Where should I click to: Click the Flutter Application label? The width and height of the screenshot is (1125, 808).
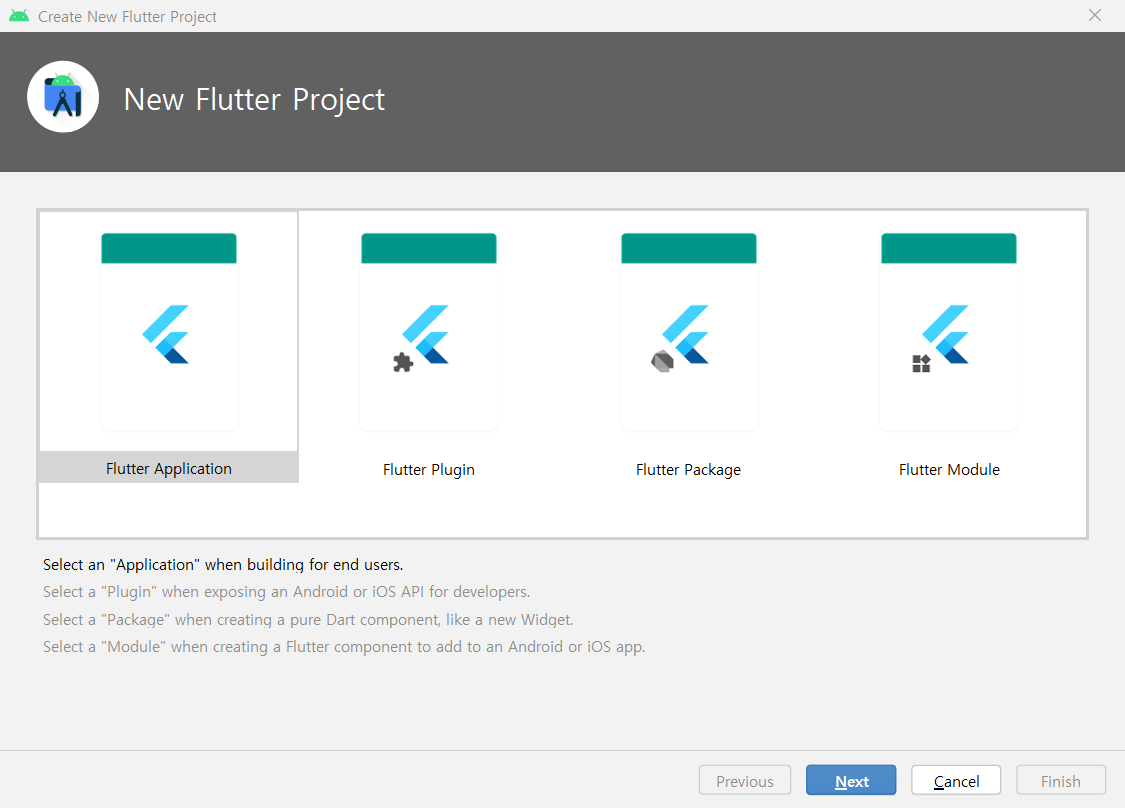[169, 469]
